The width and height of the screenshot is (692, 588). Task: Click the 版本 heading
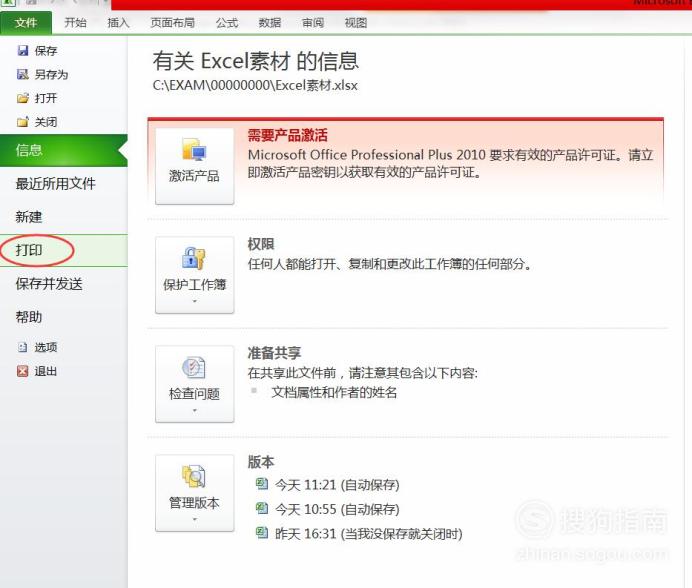[x=261, y=462]
